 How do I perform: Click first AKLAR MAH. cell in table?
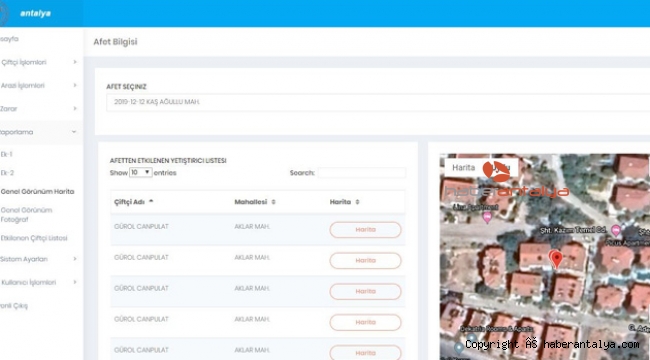click(x=252, y=226)
